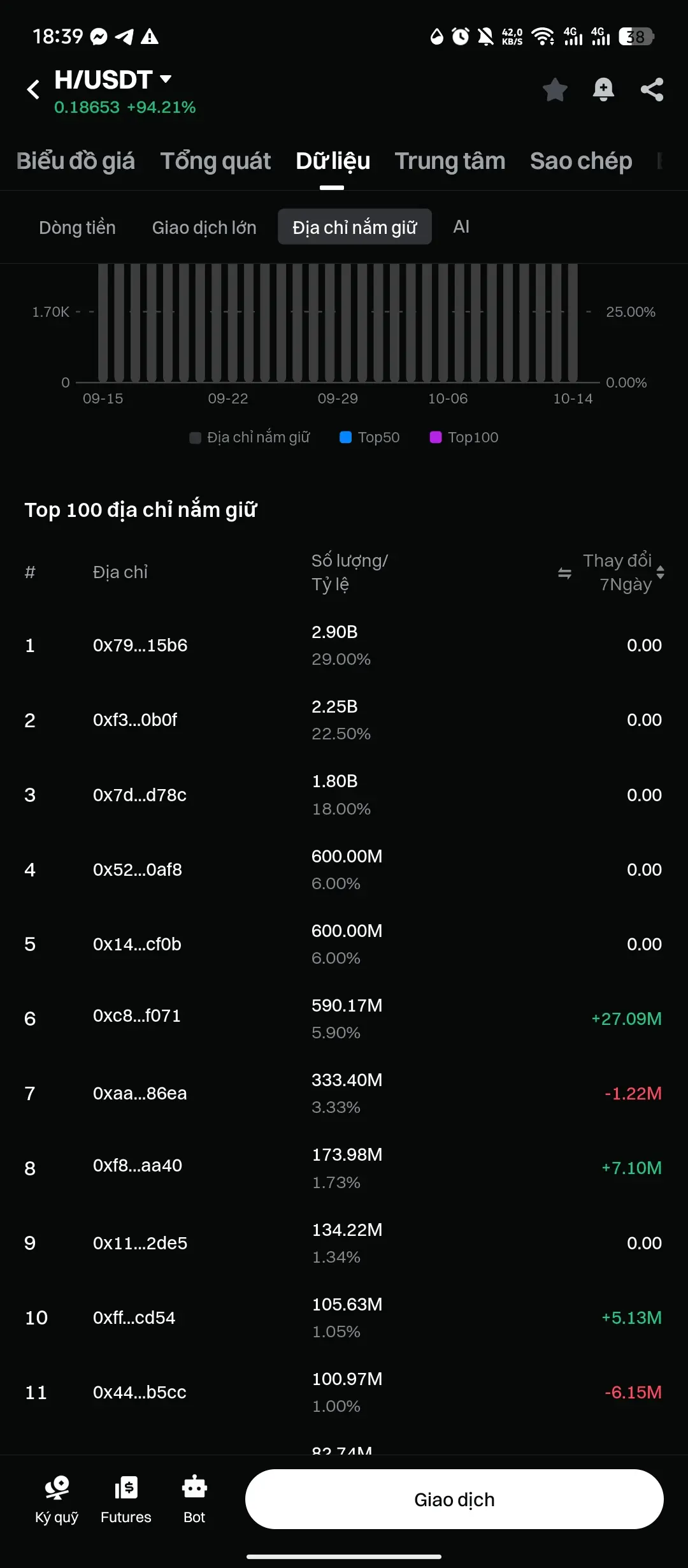This screenshot has width=688, height=1568.
Task: Tap the back arrow icon
Action: point(33,89)
